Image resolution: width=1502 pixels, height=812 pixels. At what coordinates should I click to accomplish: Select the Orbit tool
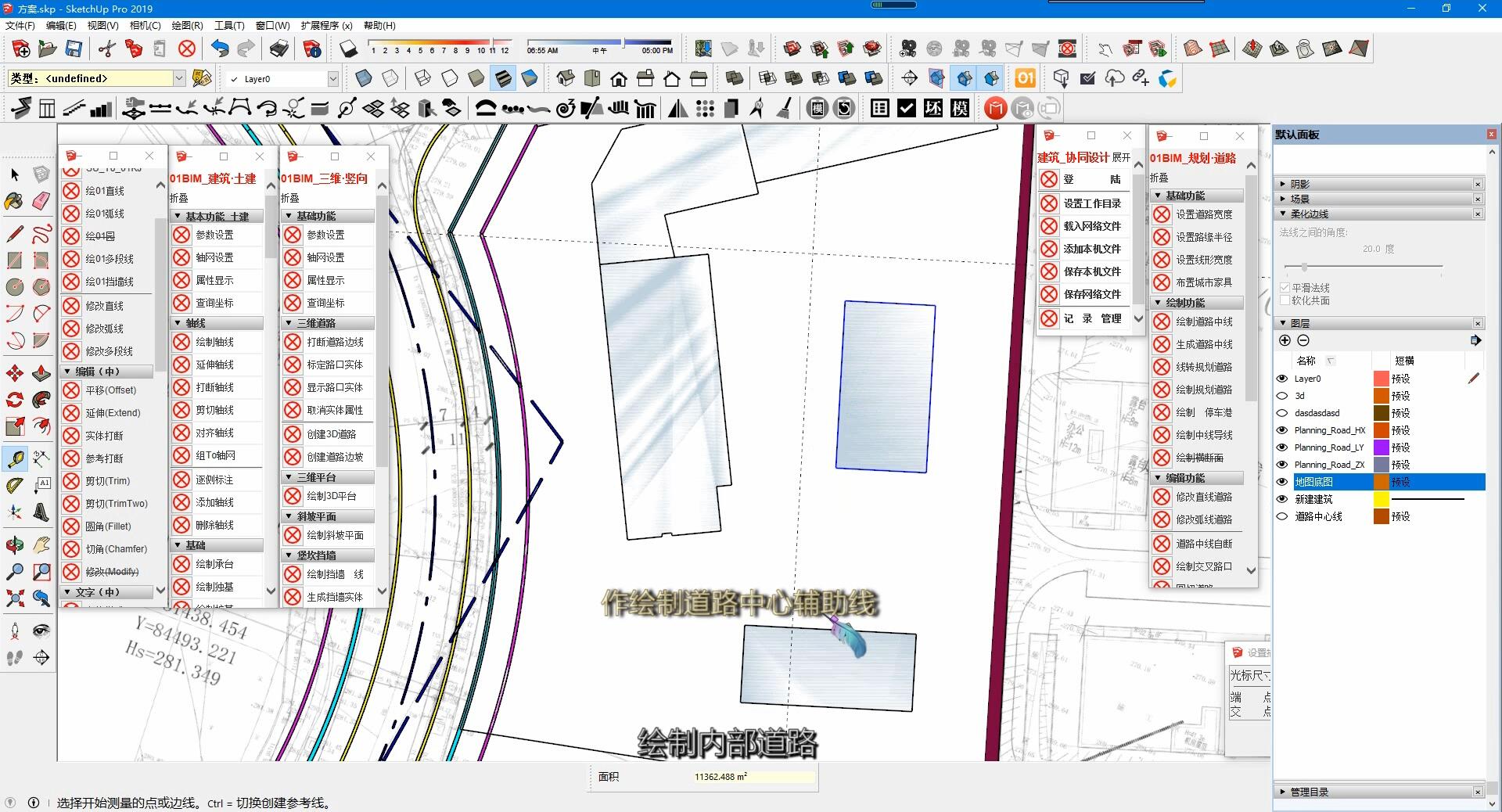click(x=15, y=544)
